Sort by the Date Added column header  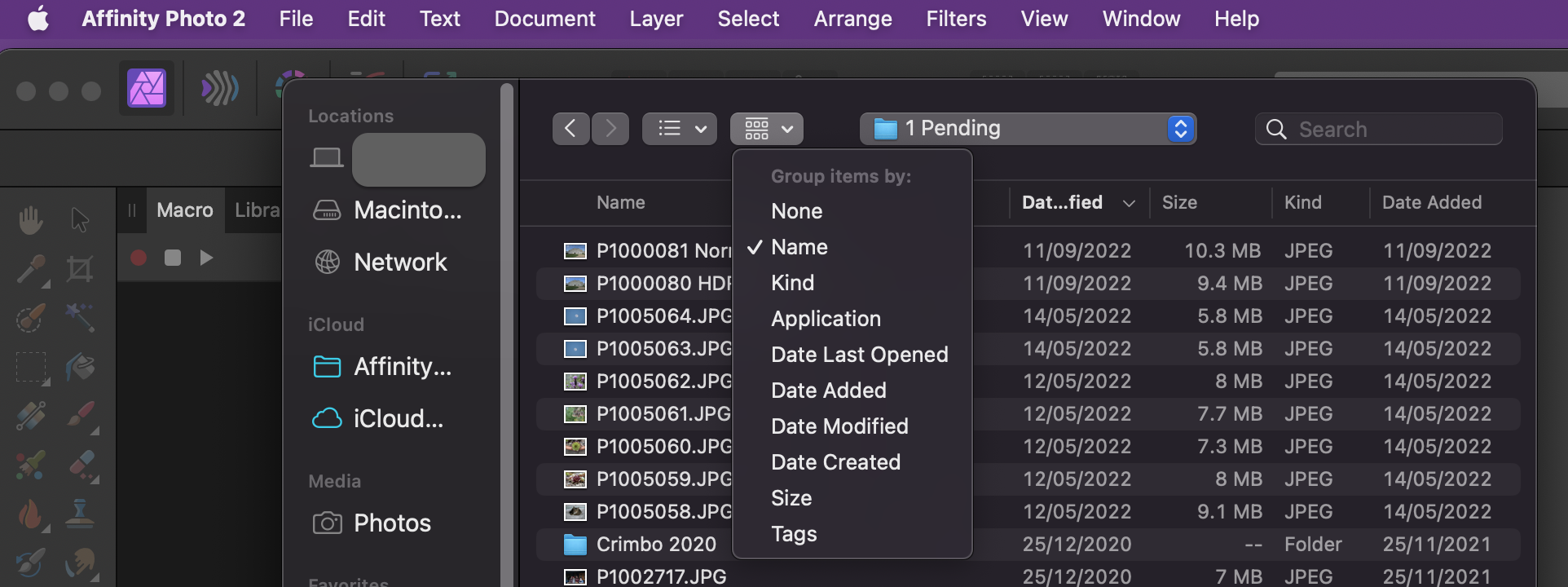pyautogui.click(x=1432, y=203)
